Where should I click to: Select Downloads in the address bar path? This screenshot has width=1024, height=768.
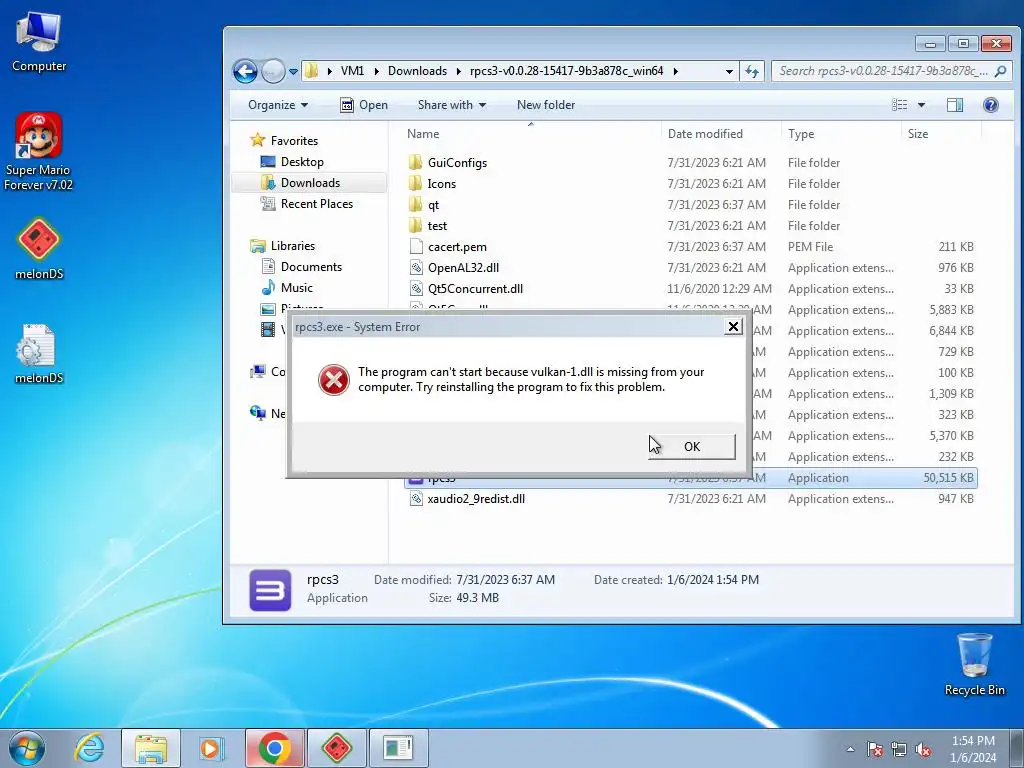coord(417,71)
